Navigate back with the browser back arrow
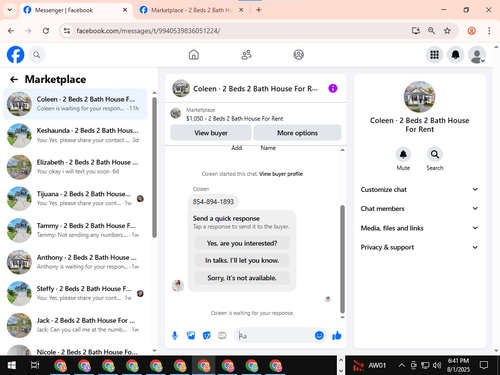 11,31
